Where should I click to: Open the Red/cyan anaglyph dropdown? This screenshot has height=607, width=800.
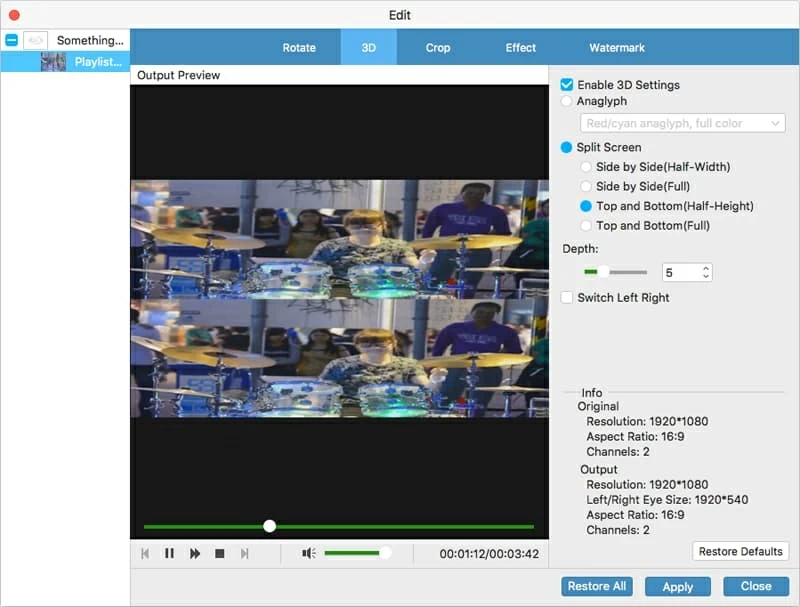click(x=682, y=123)
